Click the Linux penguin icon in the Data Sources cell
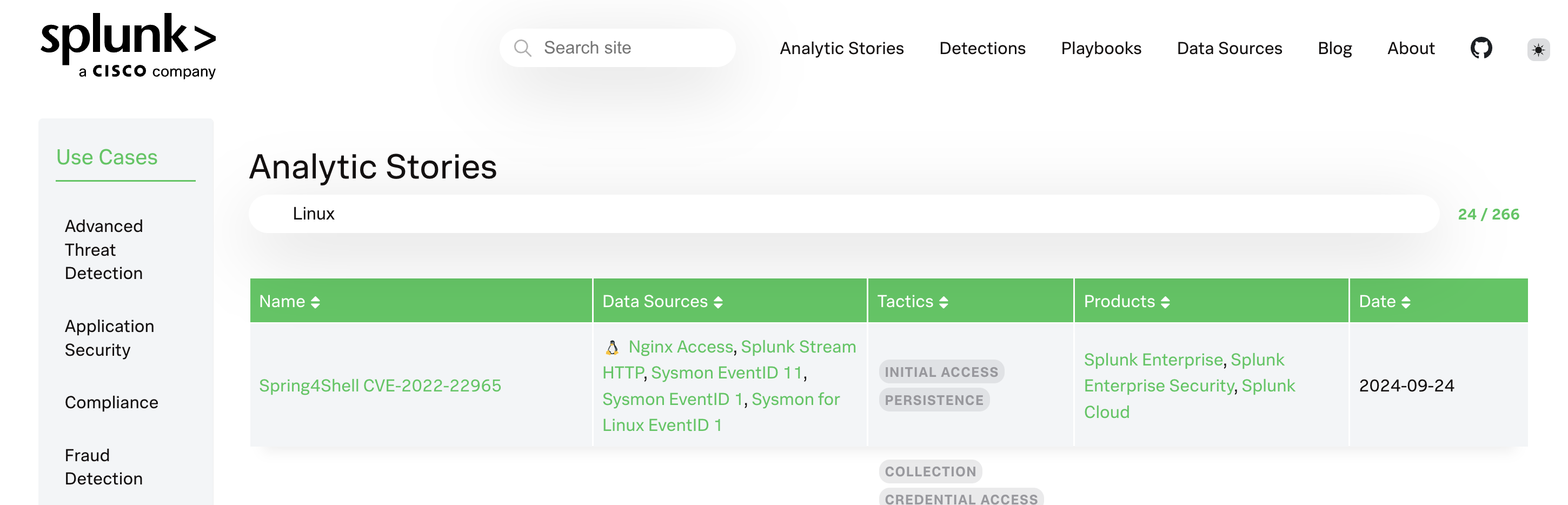 point(612,348)
